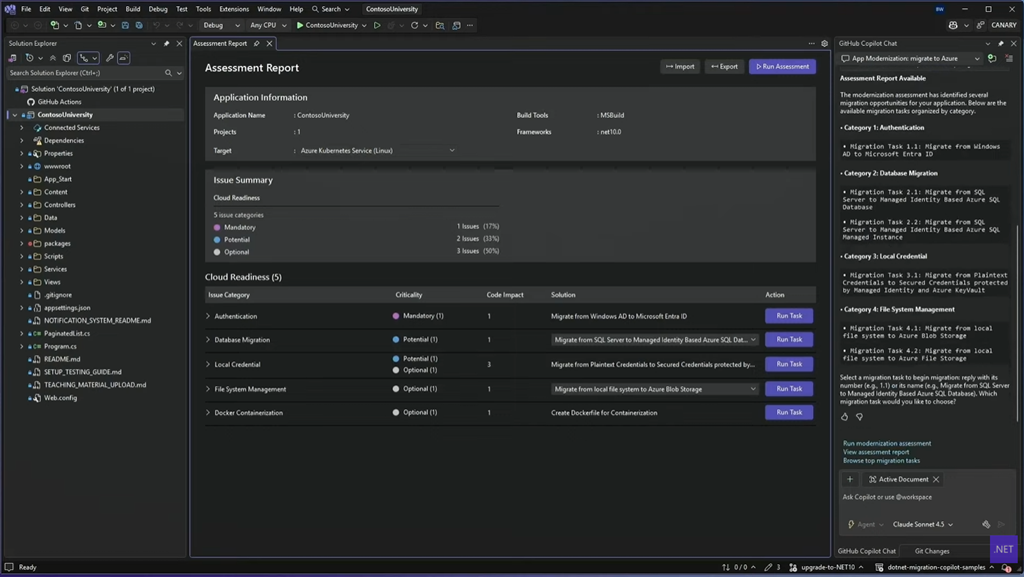1024x577 pixels.
Task: Click Start Without Debugging play icon
Action: pos(377,25)
